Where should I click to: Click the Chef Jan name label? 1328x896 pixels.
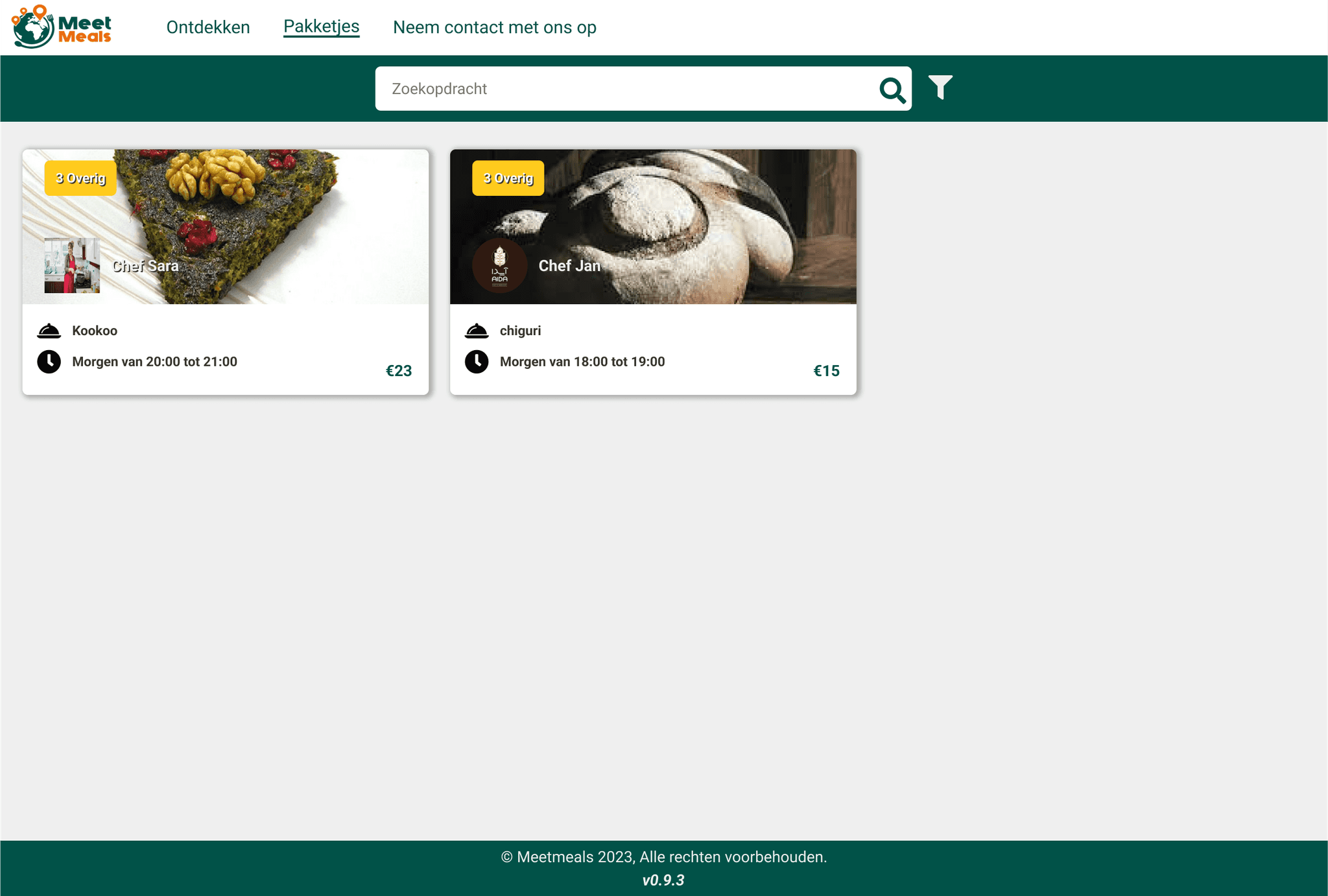pos(569,266)
